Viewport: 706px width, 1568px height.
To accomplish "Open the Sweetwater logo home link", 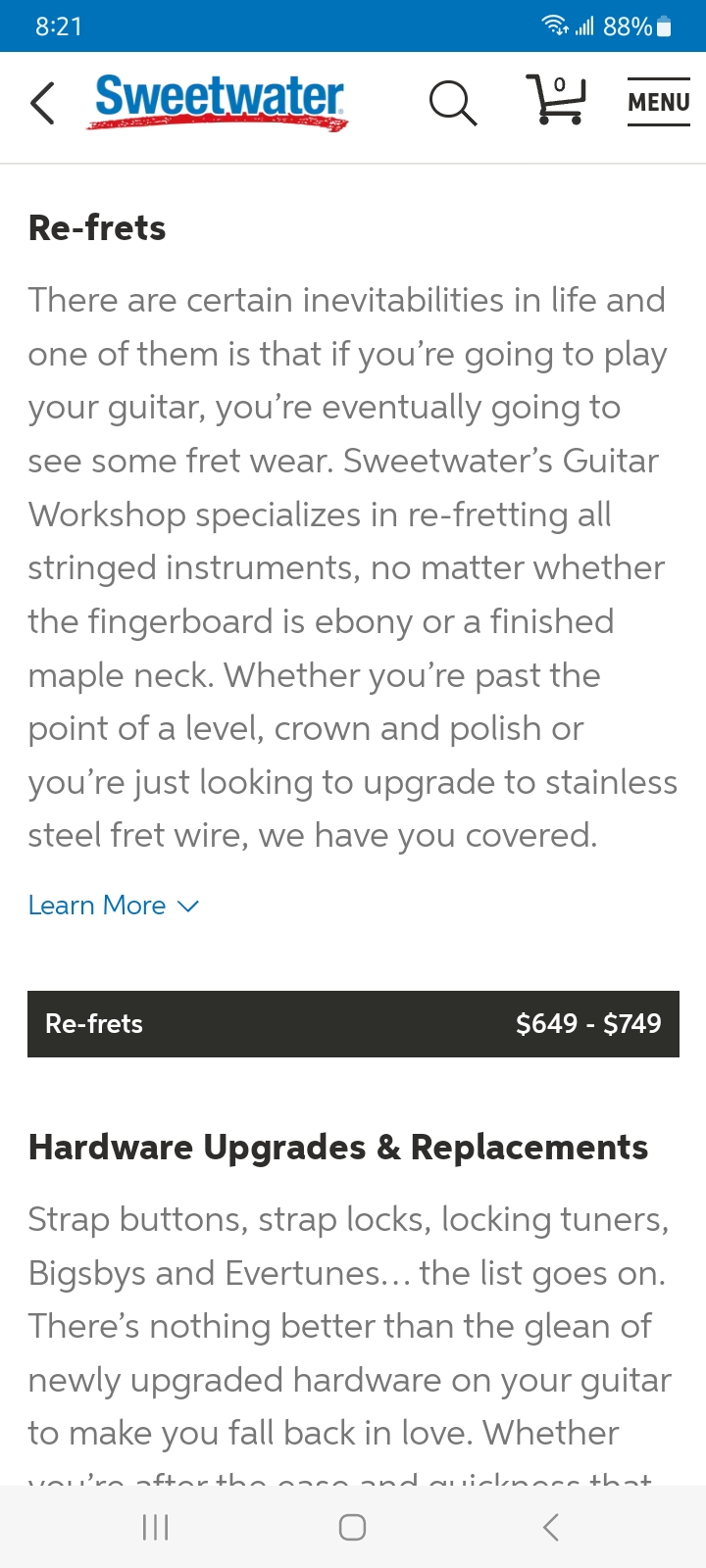I will (x=219, y=101).
